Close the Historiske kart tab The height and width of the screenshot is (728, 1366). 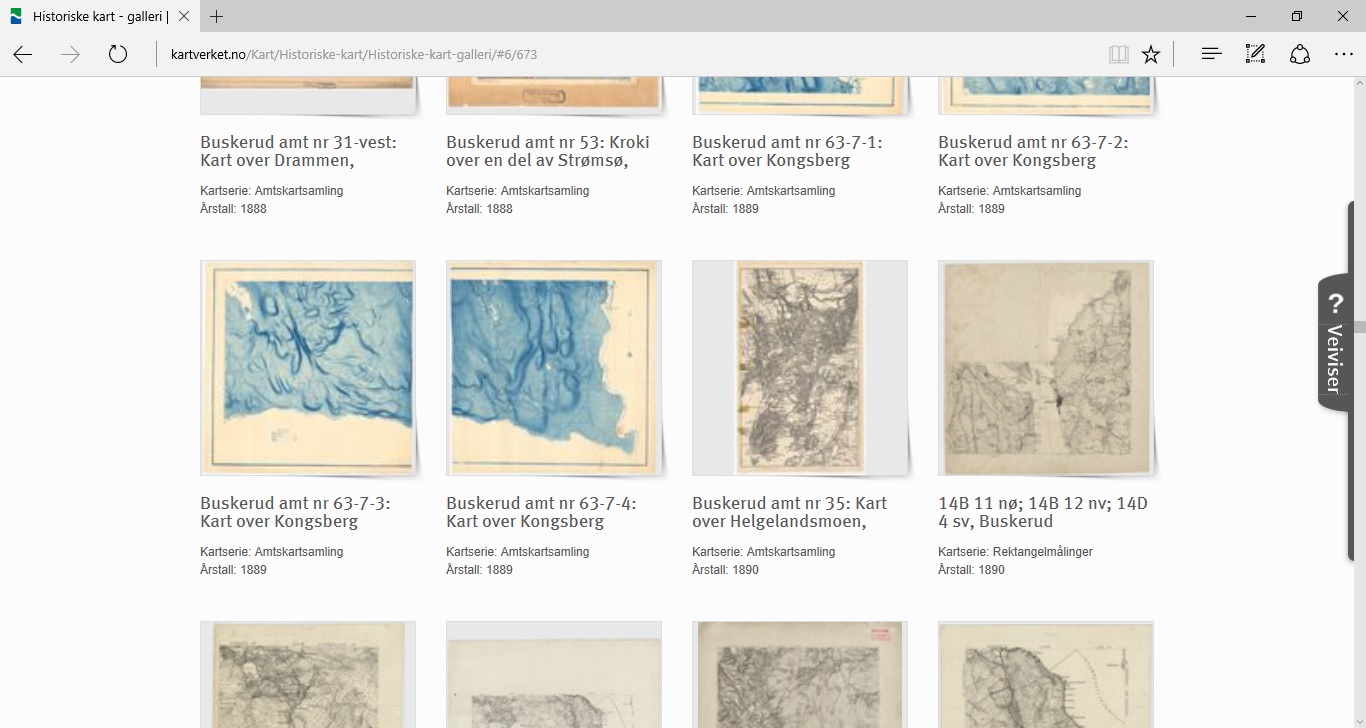pyautogui.click(x=185, y=16)
